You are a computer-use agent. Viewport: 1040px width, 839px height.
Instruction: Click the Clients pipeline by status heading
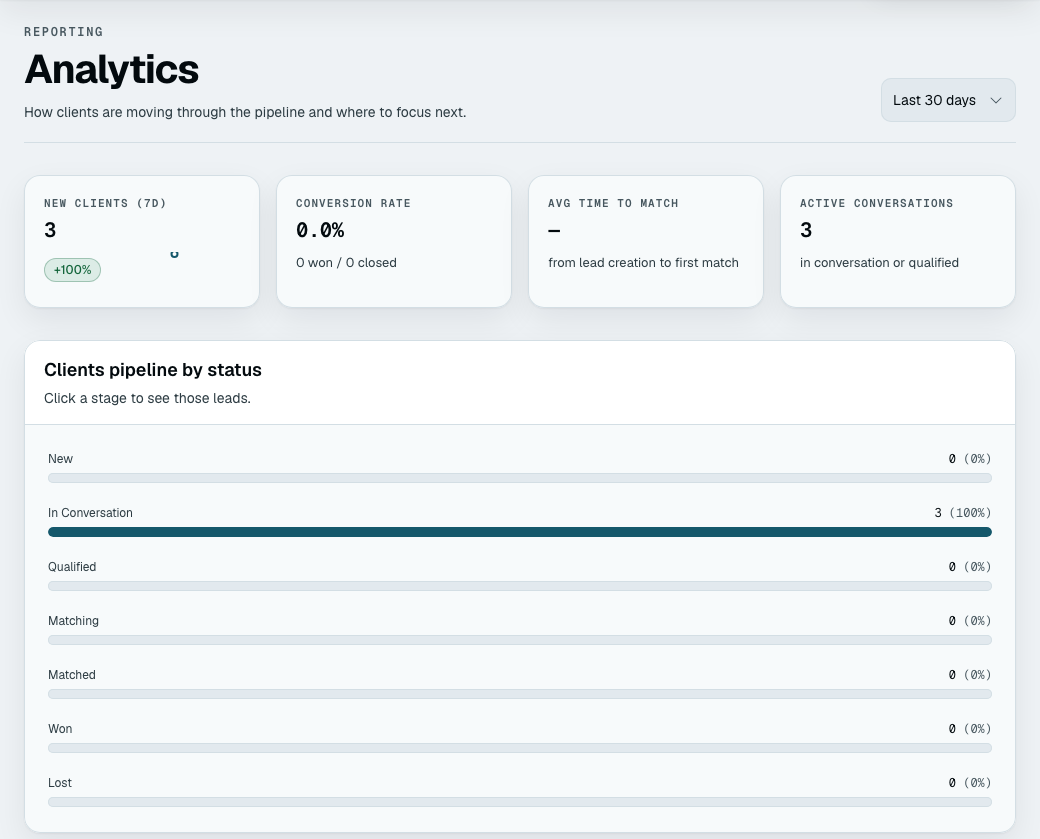(x=153, y=369)
